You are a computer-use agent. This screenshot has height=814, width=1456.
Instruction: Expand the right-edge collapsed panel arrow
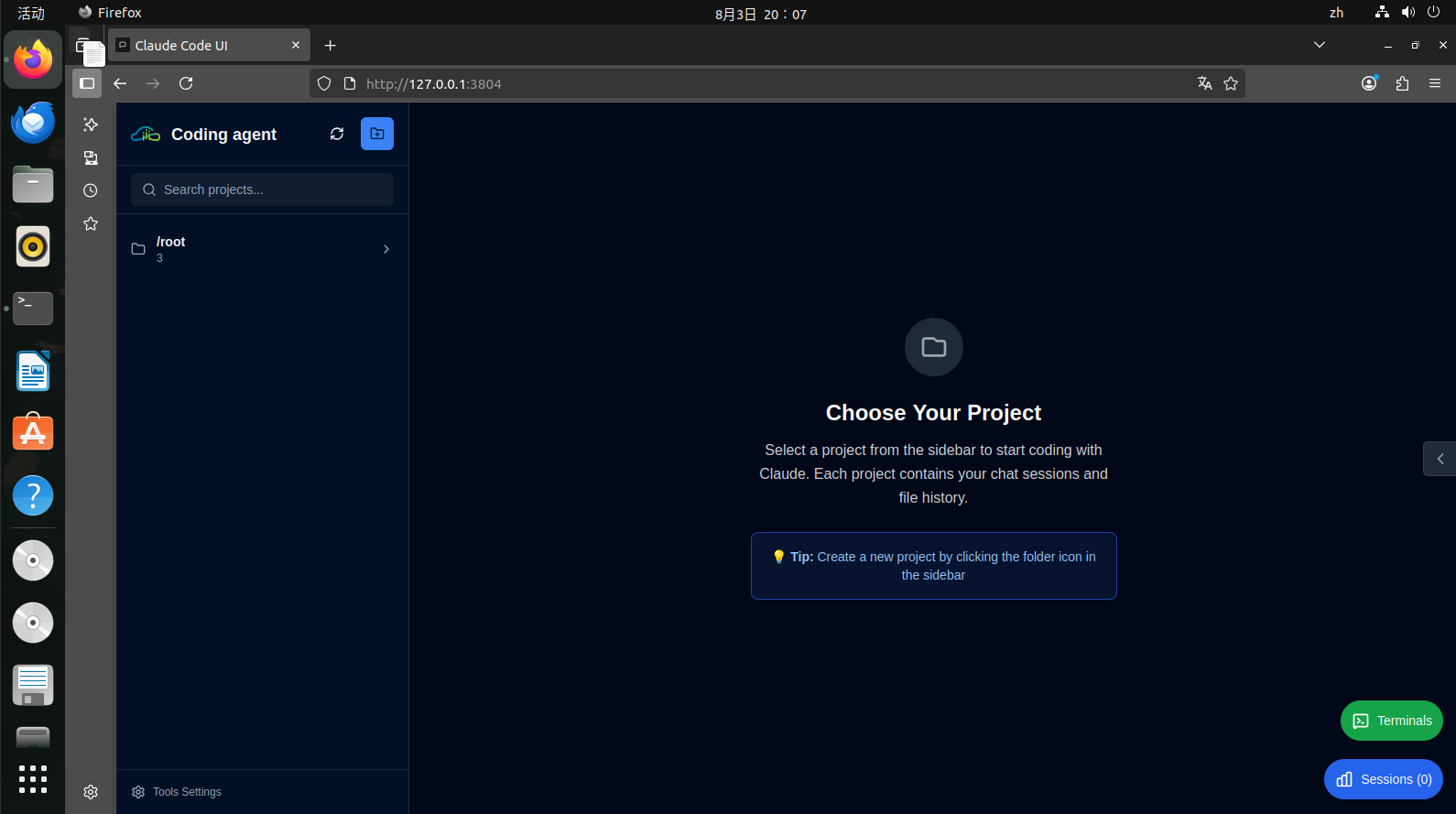coord(1440,459)
